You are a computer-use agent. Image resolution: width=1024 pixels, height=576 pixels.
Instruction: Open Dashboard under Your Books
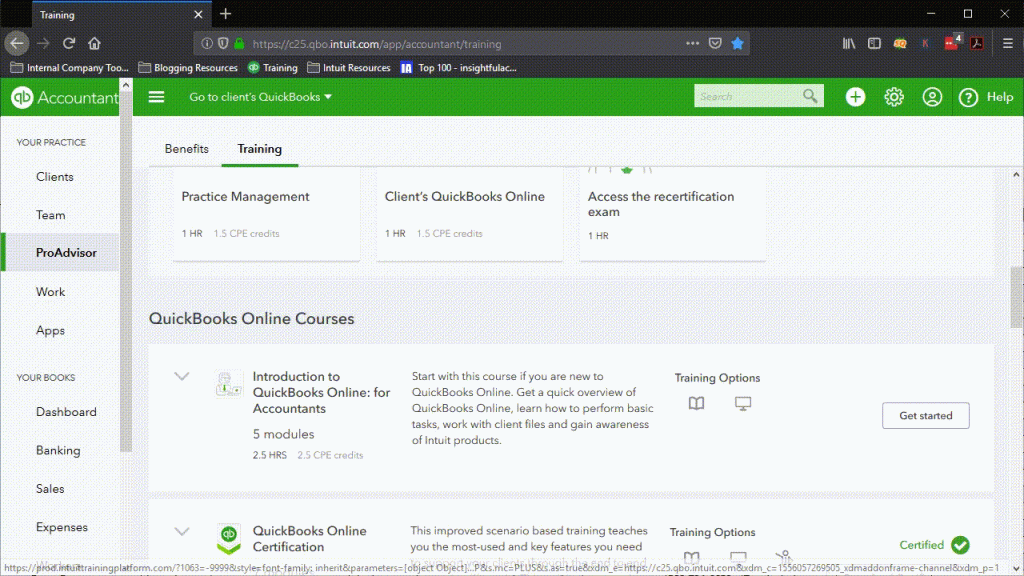click(x=66, y=412)
